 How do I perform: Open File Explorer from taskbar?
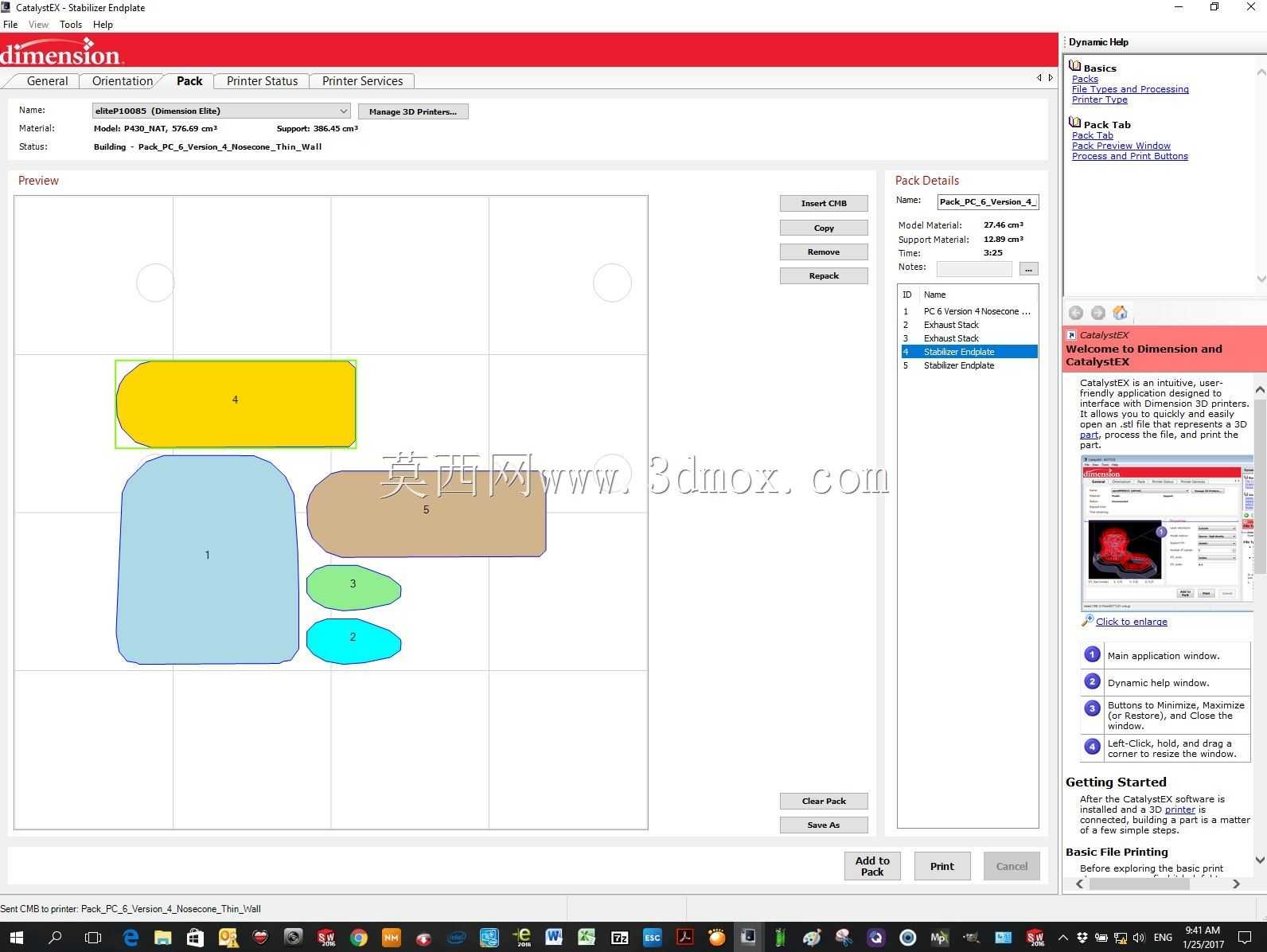[163, 938]
